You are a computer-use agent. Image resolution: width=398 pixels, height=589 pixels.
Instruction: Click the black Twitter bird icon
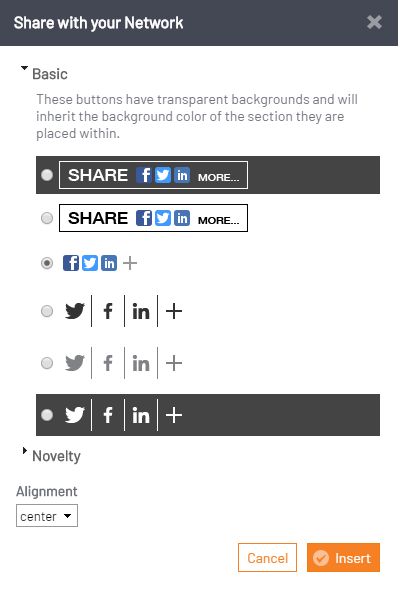tap(75, 311)
